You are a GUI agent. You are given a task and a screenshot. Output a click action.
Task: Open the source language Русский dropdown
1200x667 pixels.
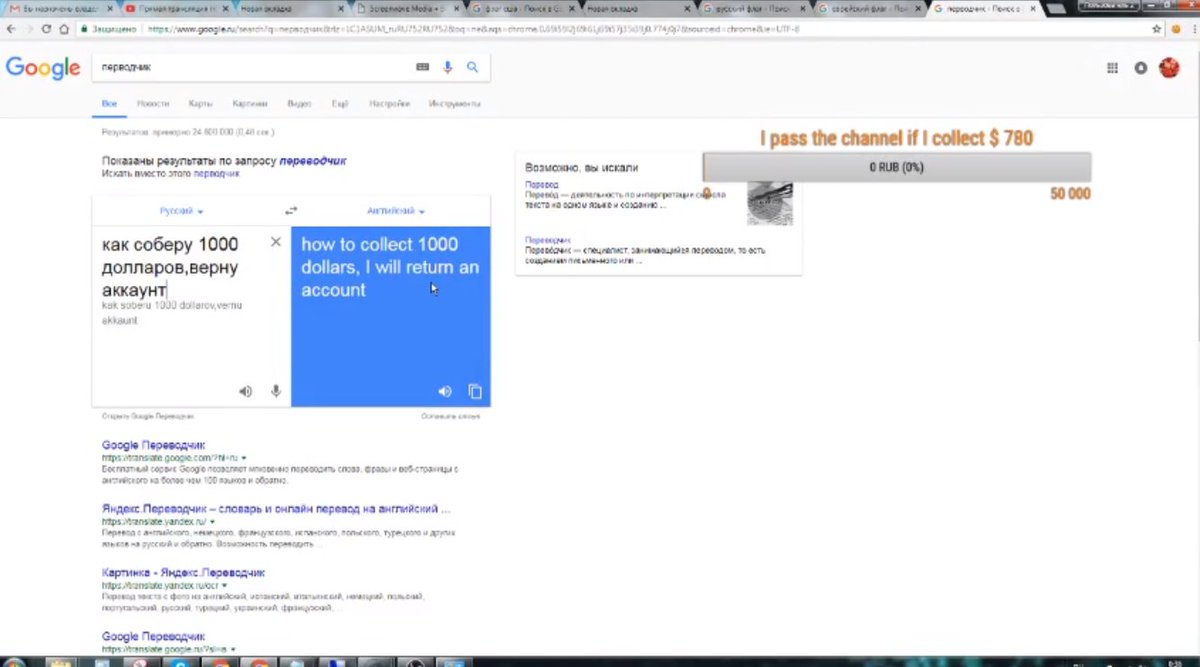(182, 211)
